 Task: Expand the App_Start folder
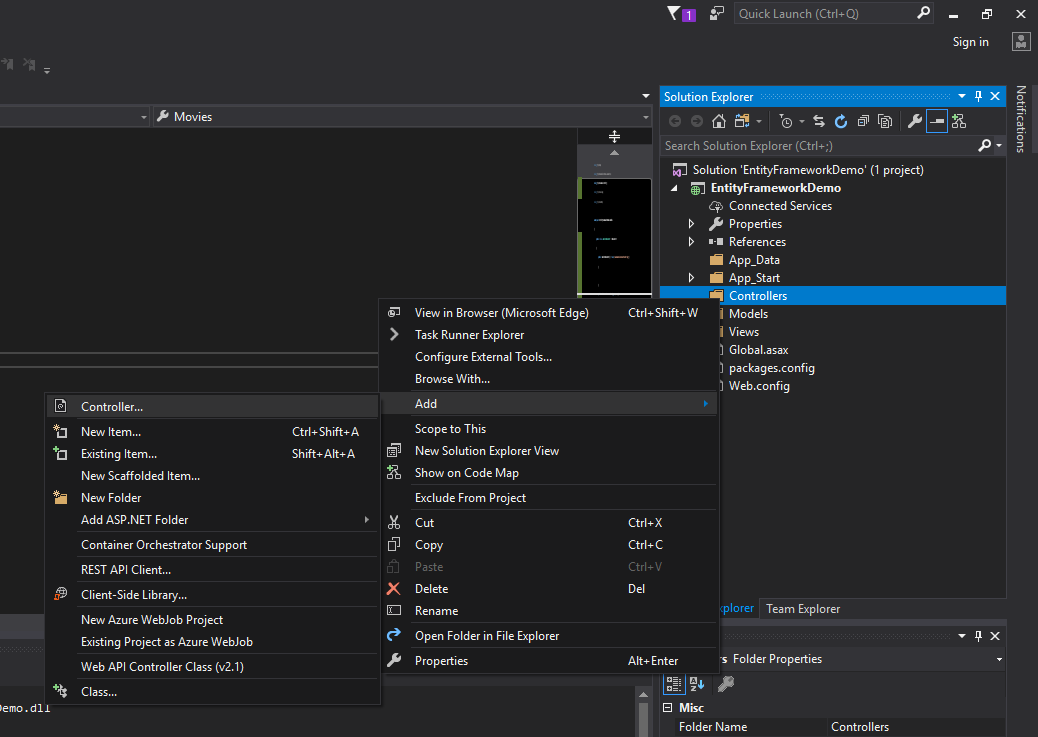[x=691, y=277]
